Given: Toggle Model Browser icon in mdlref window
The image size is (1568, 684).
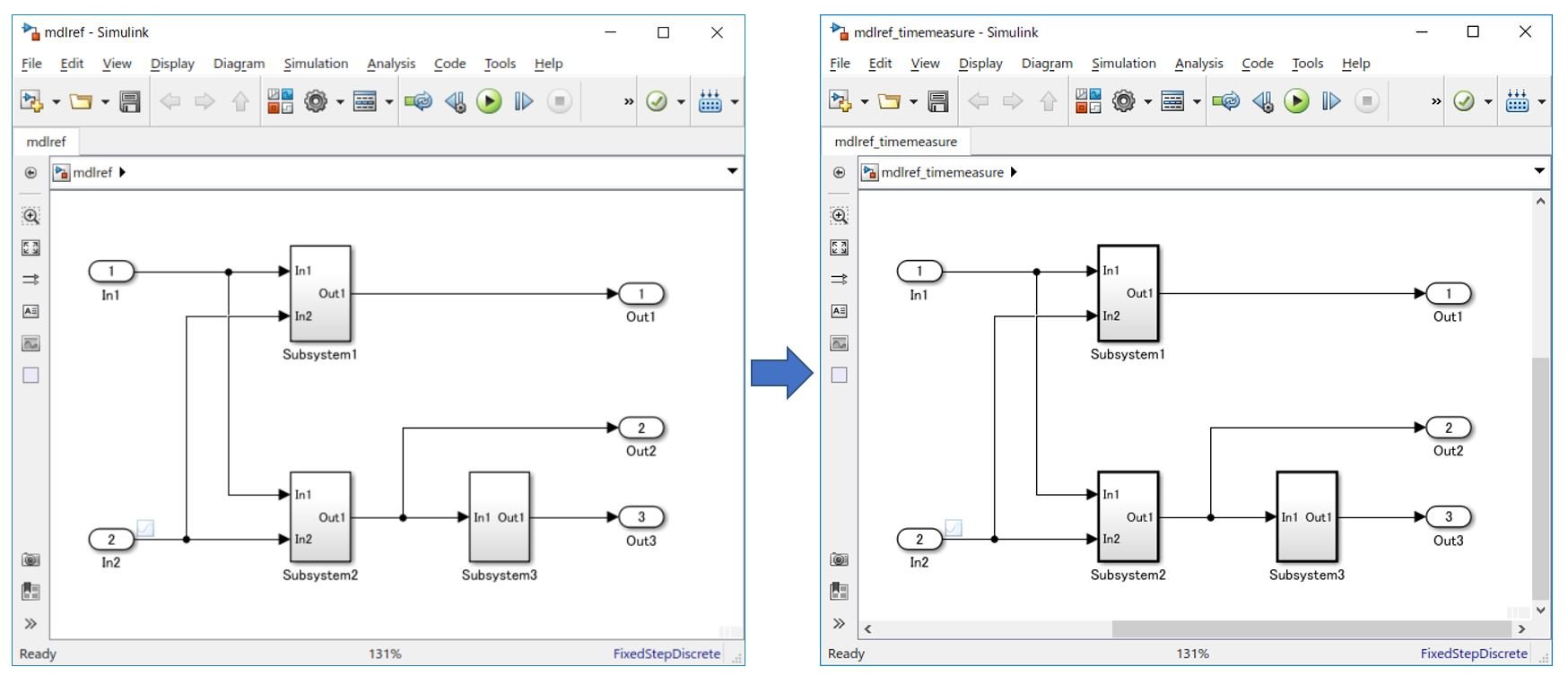Looking at the screenshot, I should pos(30,592).
